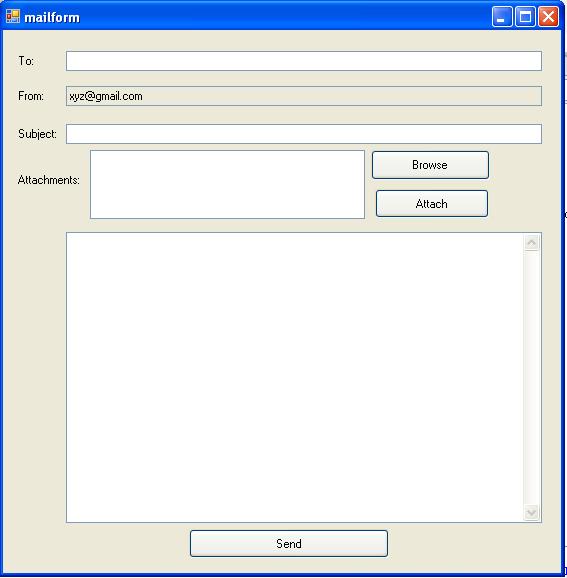
Task: Focus the Subject text box
Action: point(304,134)
